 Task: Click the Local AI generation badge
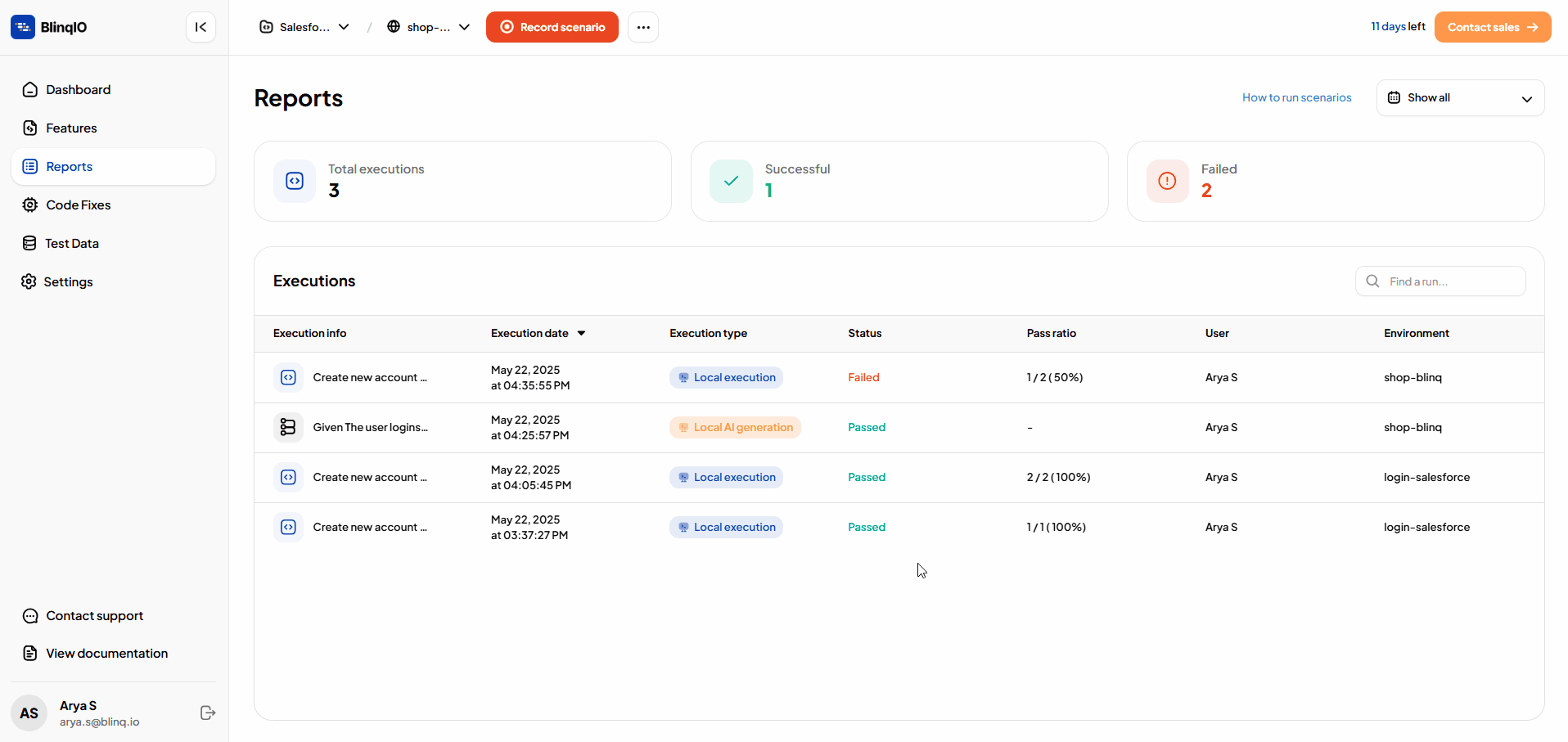[x=735, y=428]
